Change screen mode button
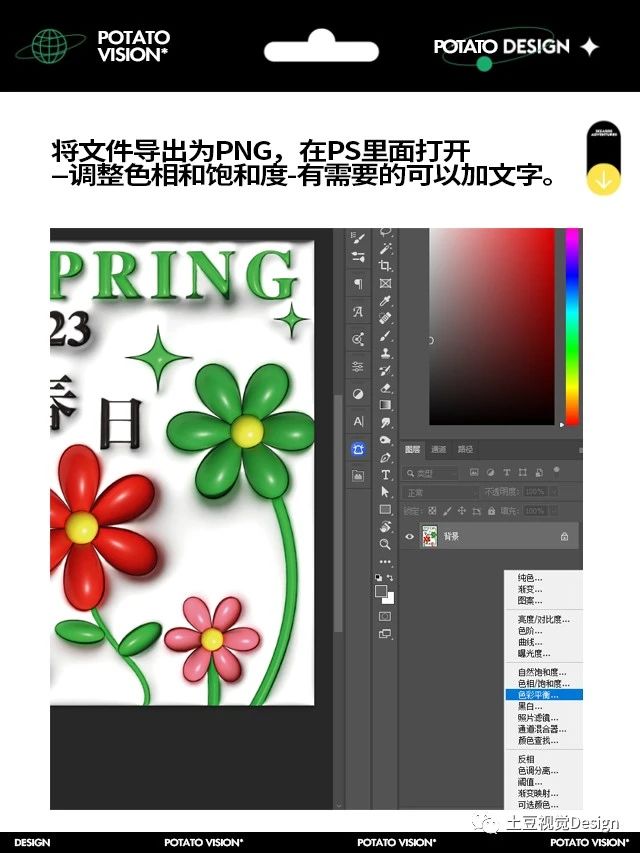This screenshot has height=853, width=640. pos(385,634)
